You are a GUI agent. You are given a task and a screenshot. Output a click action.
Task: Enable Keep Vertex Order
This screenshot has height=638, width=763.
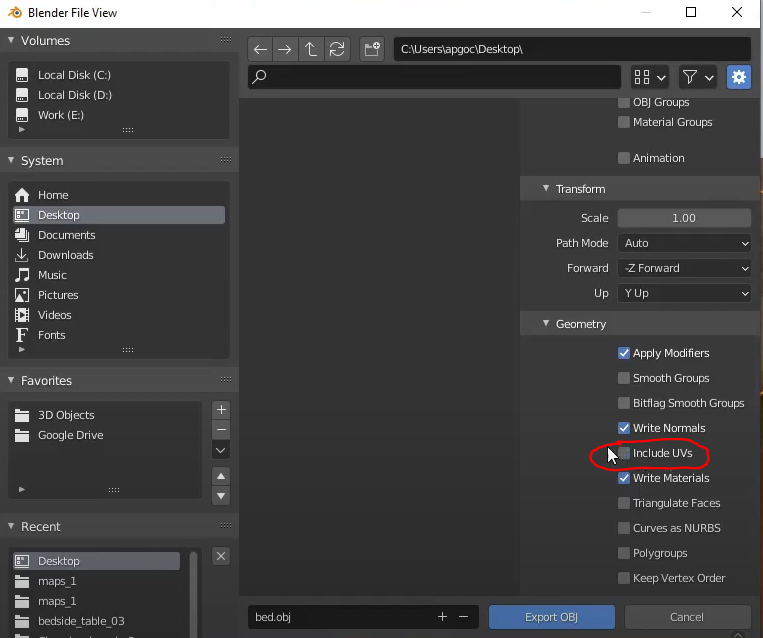pos(623,578)
